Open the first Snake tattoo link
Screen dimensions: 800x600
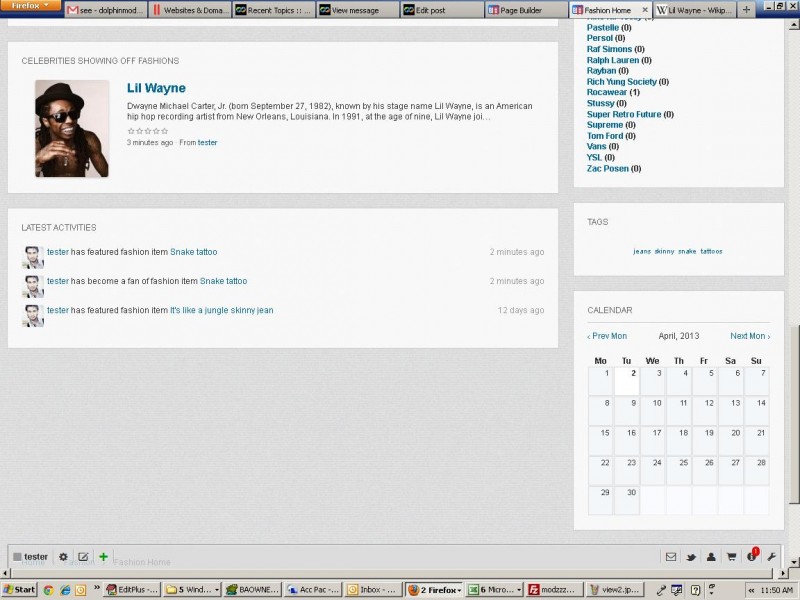(x=193, y=252)
